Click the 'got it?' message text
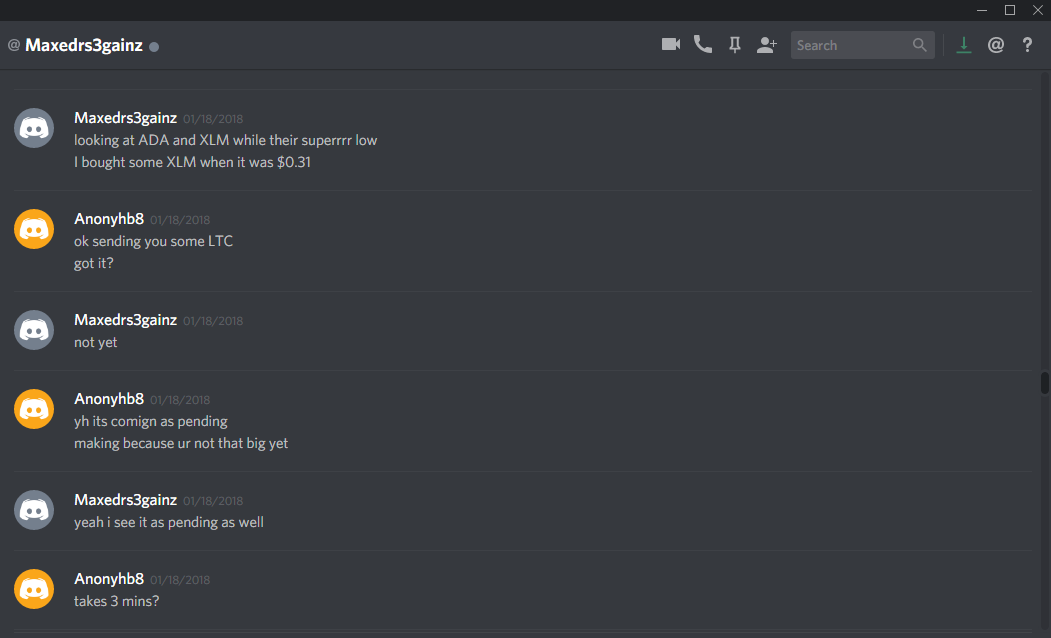 [x=94, y=263]
